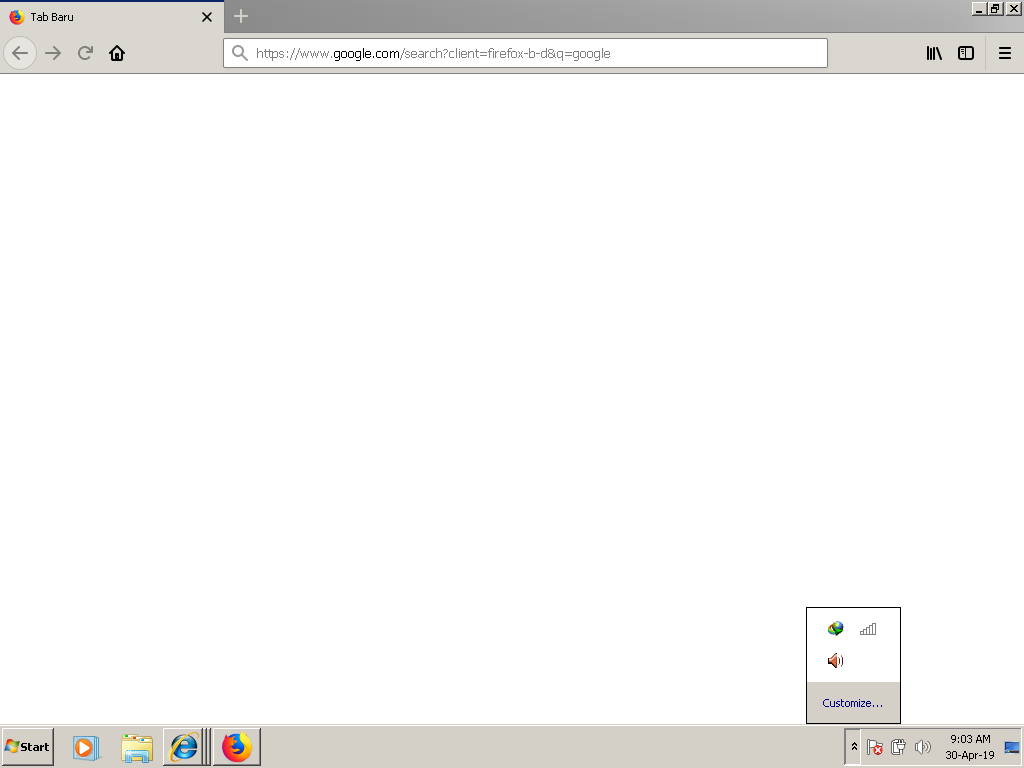Reload the current page

(85, 53)
